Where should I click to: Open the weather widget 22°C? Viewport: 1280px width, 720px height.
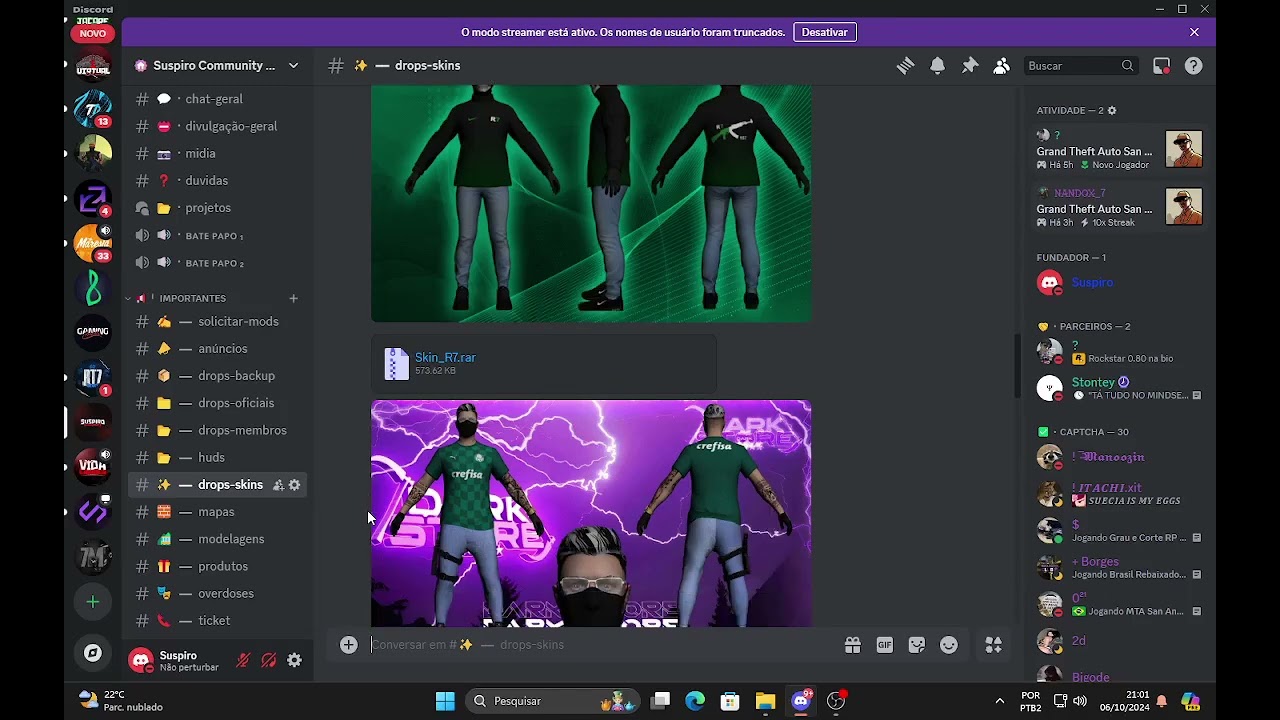120,701
